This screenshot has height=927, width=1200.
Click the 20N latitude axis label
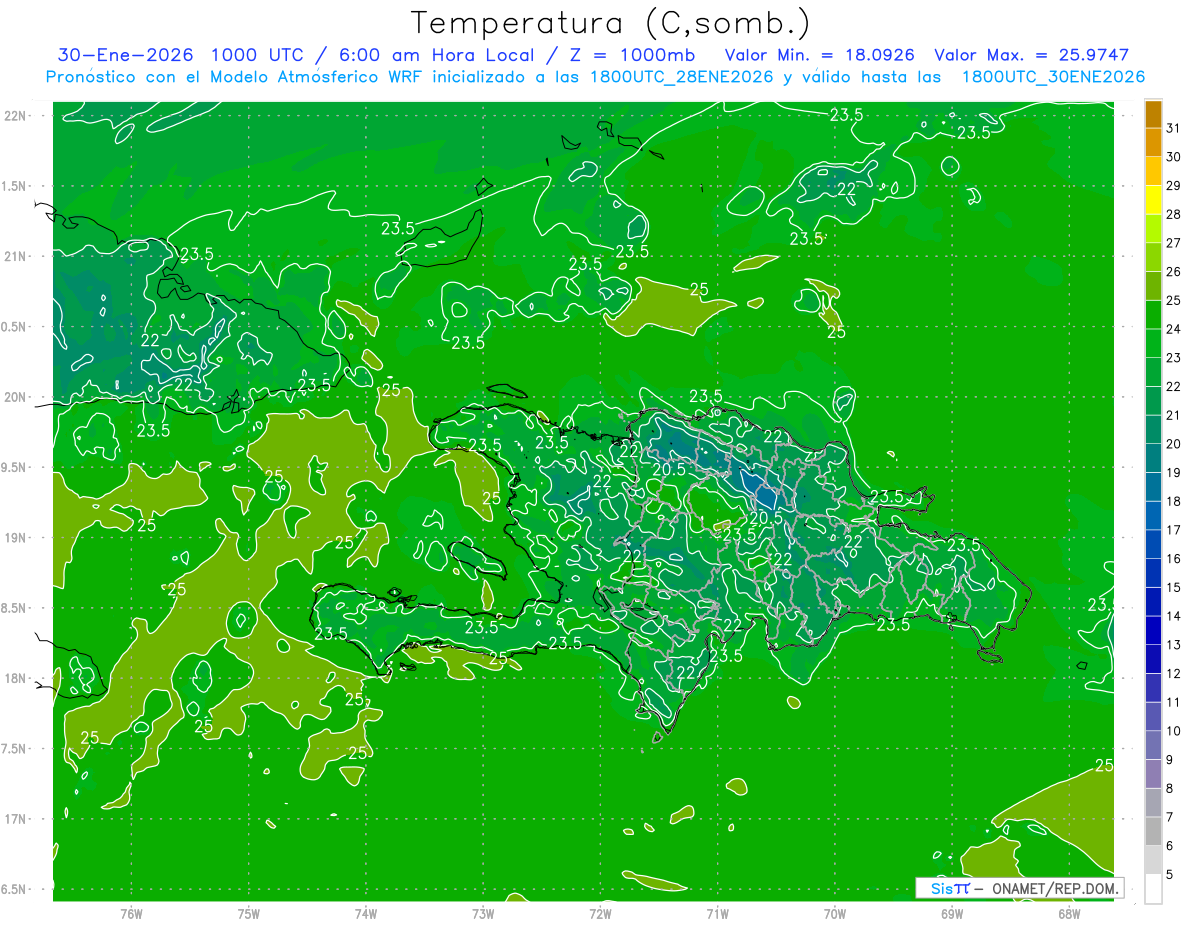pos(15,397)
